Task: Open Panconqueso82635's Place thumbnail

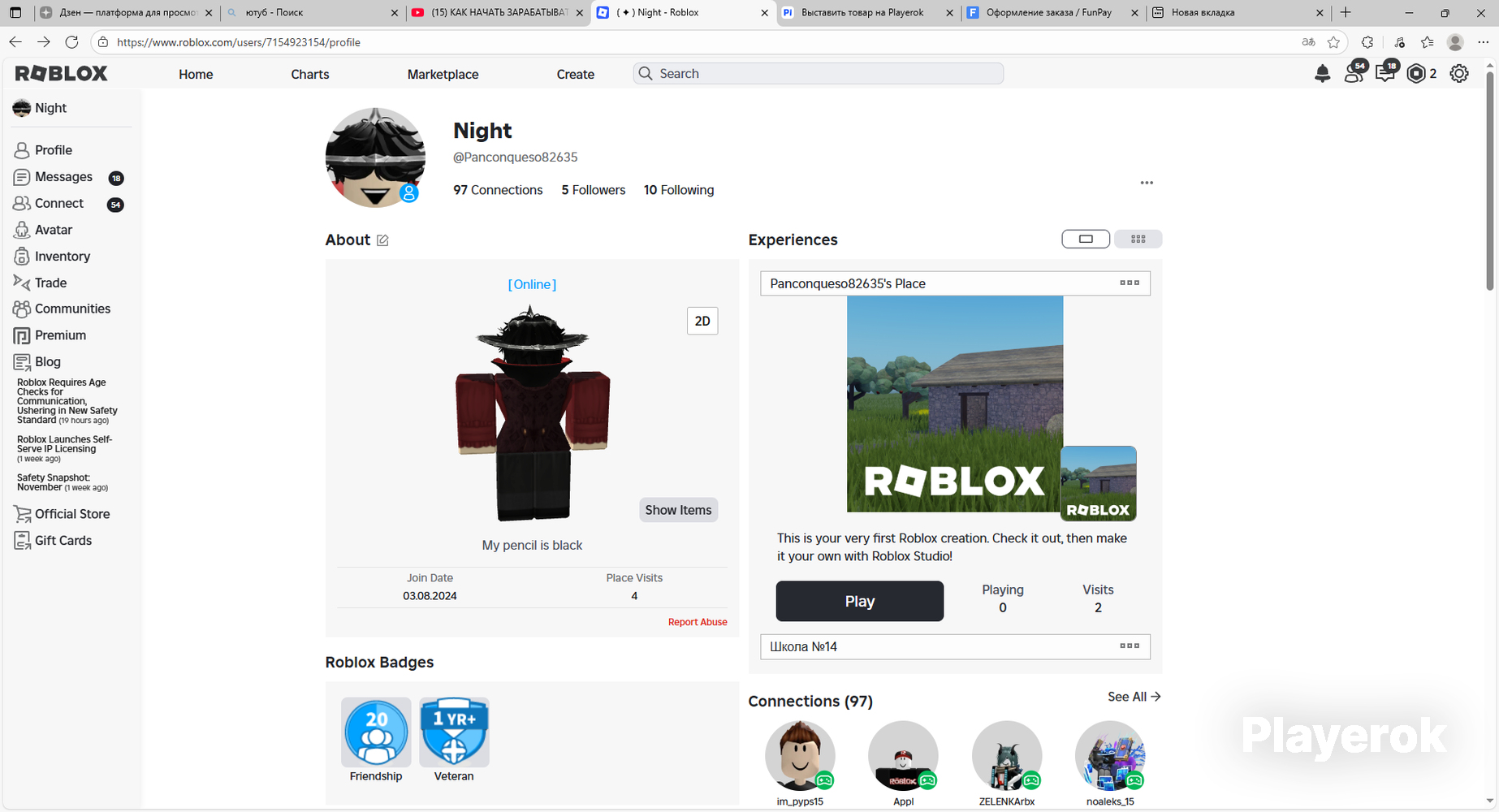Action: point(955,404)
